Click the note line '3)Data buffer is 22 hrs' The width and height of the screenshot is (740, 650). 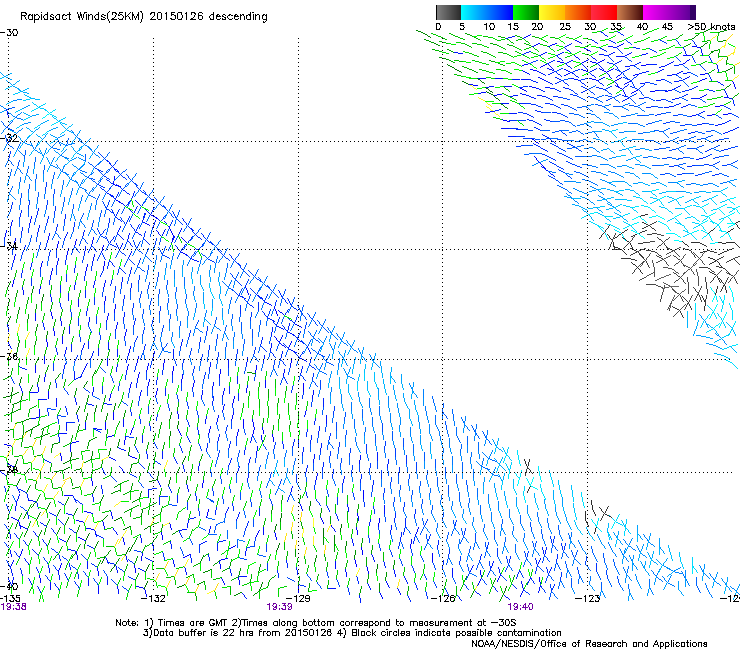pyautogui.click(x=352, y=633)
